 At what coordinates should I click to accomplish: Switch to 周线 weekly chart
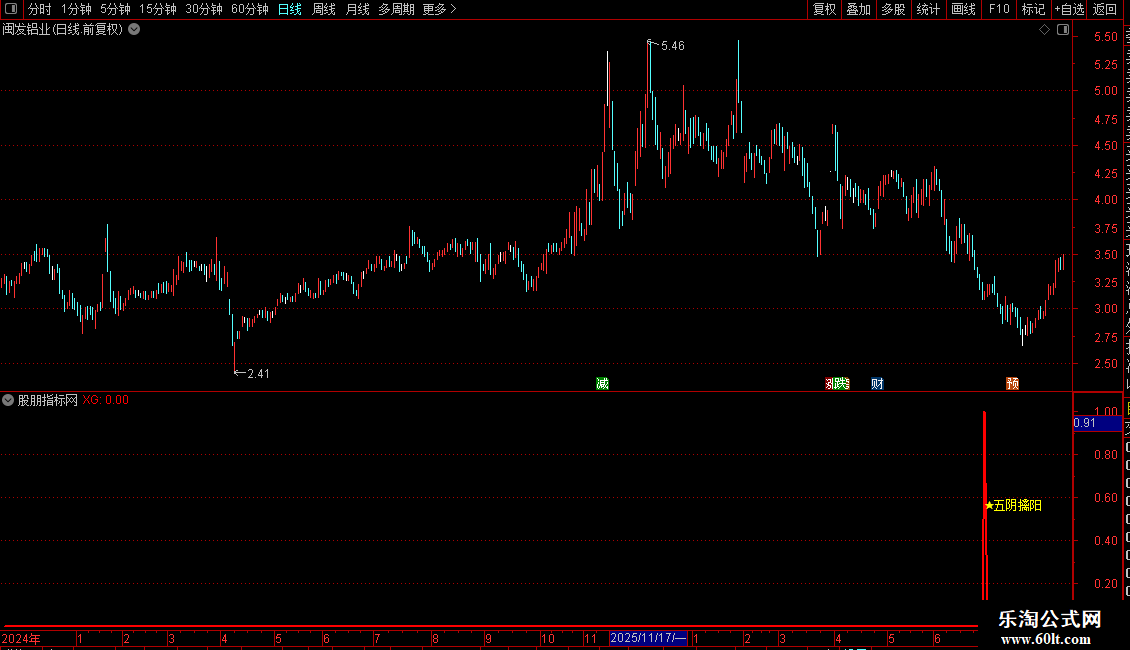pyautogui.click(x=324, y=9)
